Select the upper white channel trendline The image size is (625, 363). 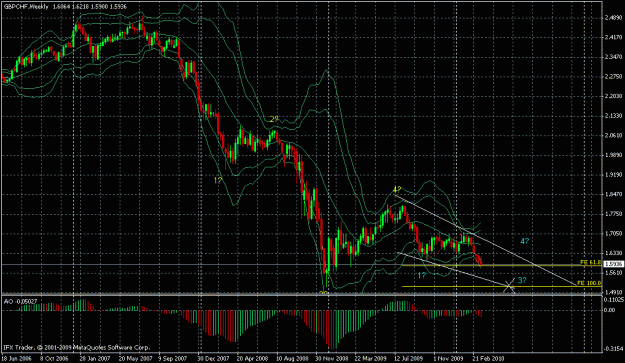coord(485,239)
